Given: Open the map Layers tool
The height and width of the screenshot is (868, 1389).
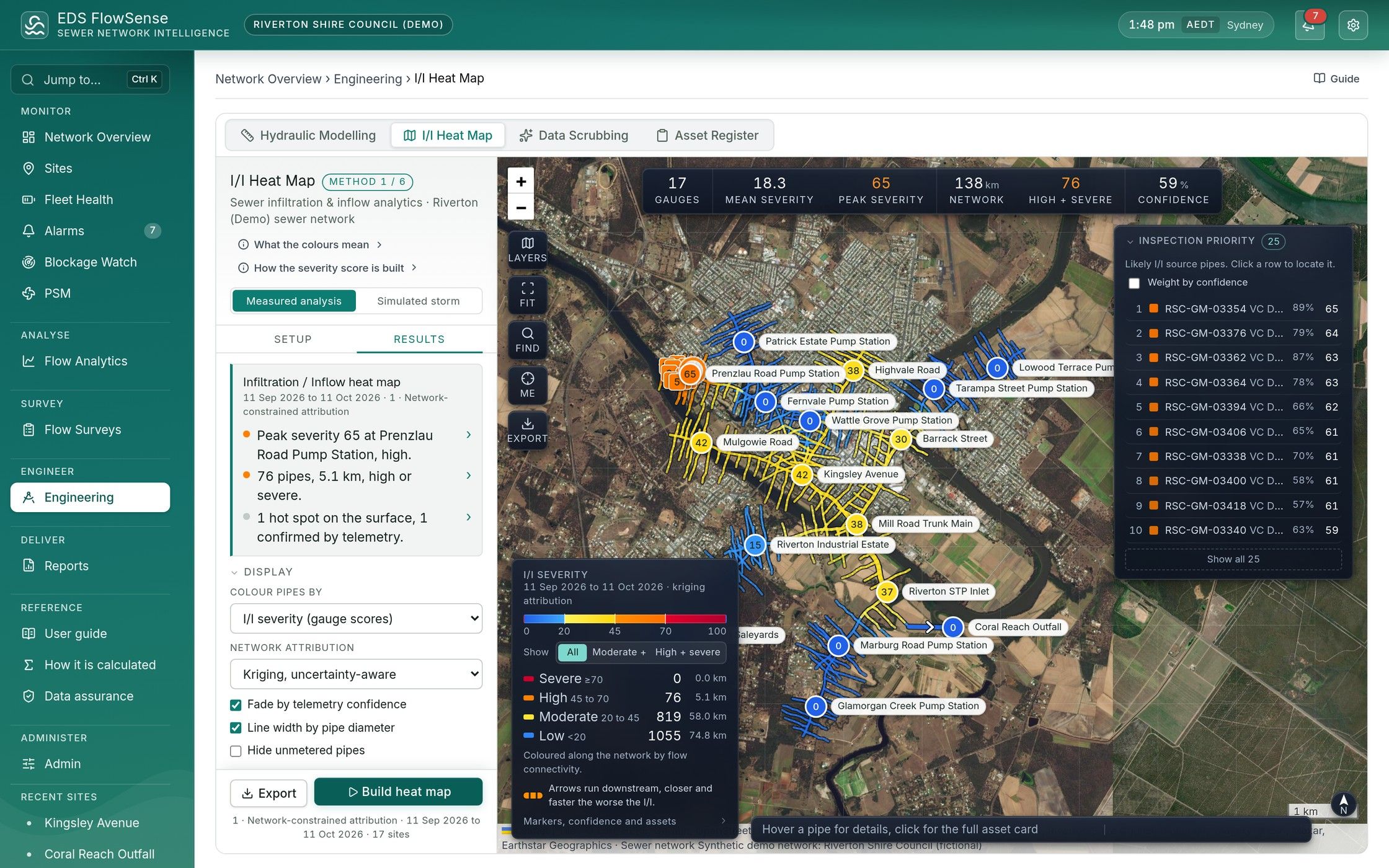Looking at the screenshot, I should point(527,249).
